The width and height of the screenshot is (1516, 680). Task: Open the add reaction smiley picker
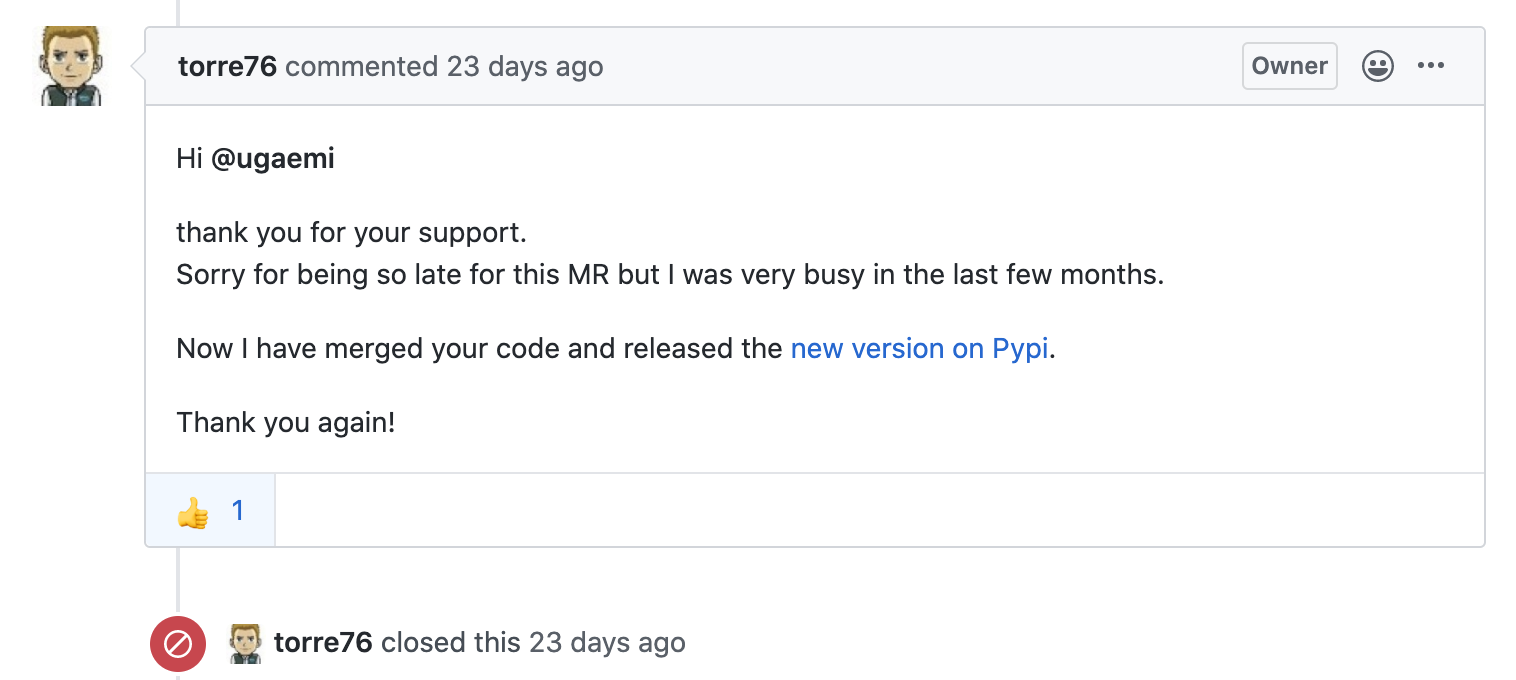1378,66
